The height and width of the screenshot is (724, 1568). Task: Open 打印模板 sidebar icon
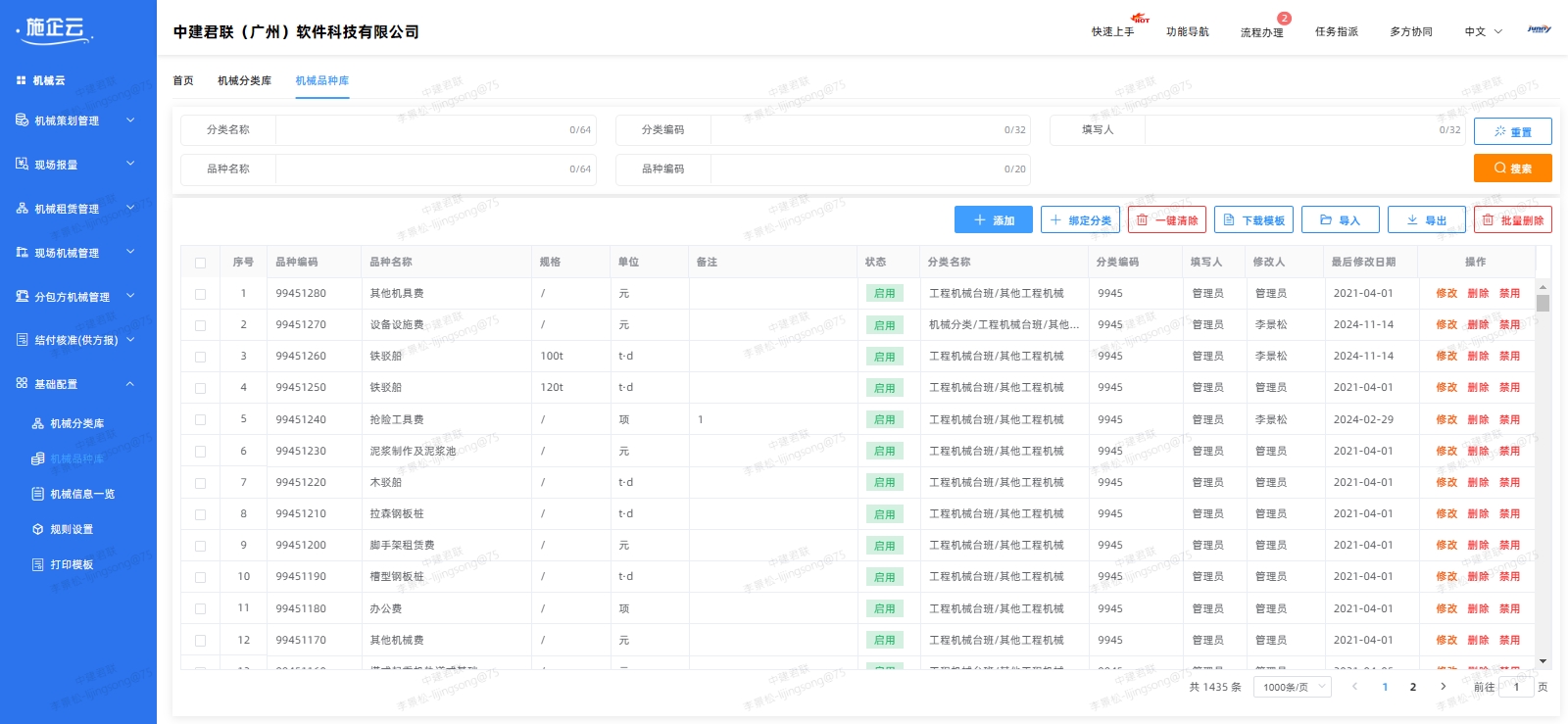37,564
